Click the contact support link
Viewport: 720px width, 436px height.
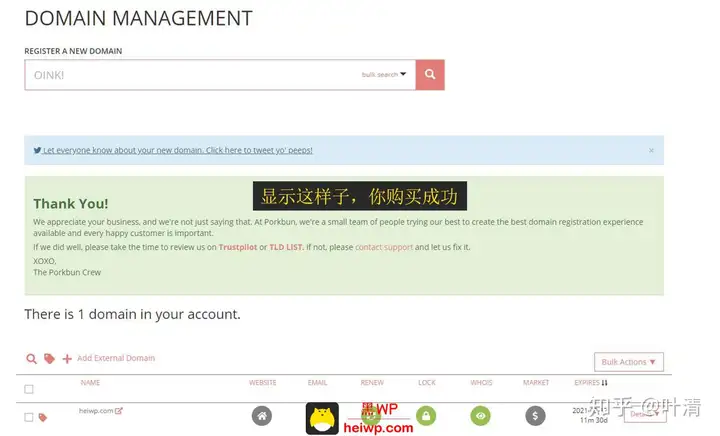click(384, 247)
